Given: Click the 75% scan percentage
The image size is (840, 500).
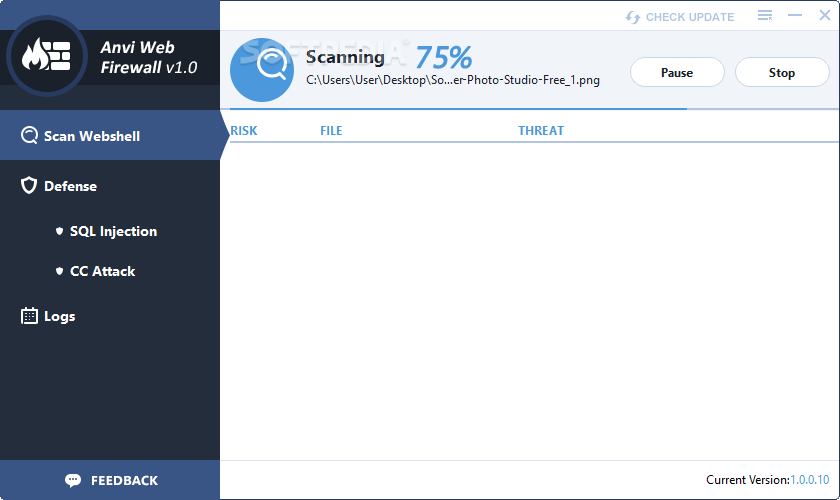Looking at the screenshot, I should pos(444,57).
